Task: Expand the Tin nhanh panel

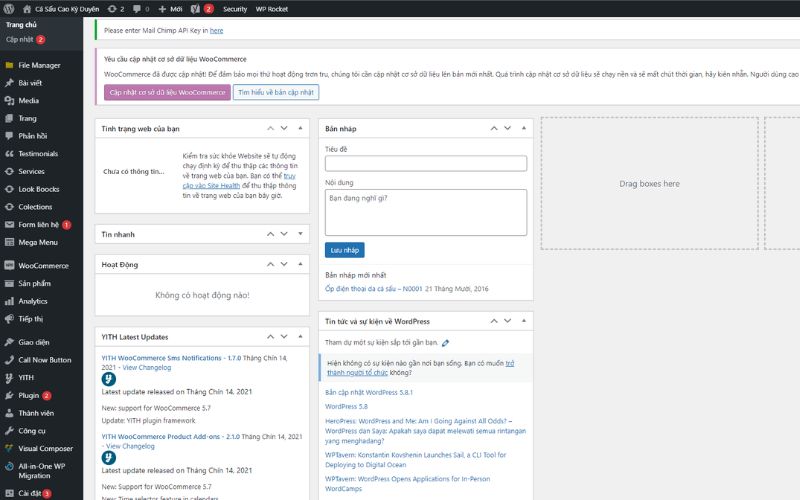Action: [x=301, y=234]
